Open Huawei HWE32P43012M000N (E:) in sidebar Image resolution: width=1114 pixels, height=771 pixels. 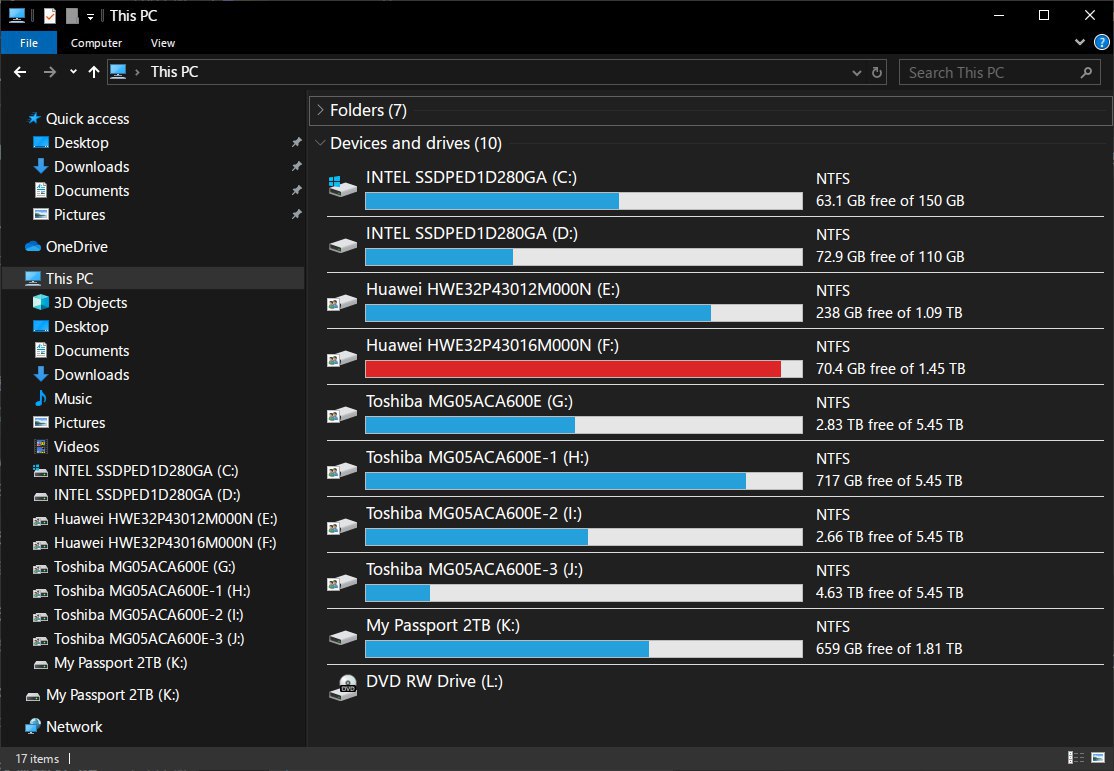[166, 519]
